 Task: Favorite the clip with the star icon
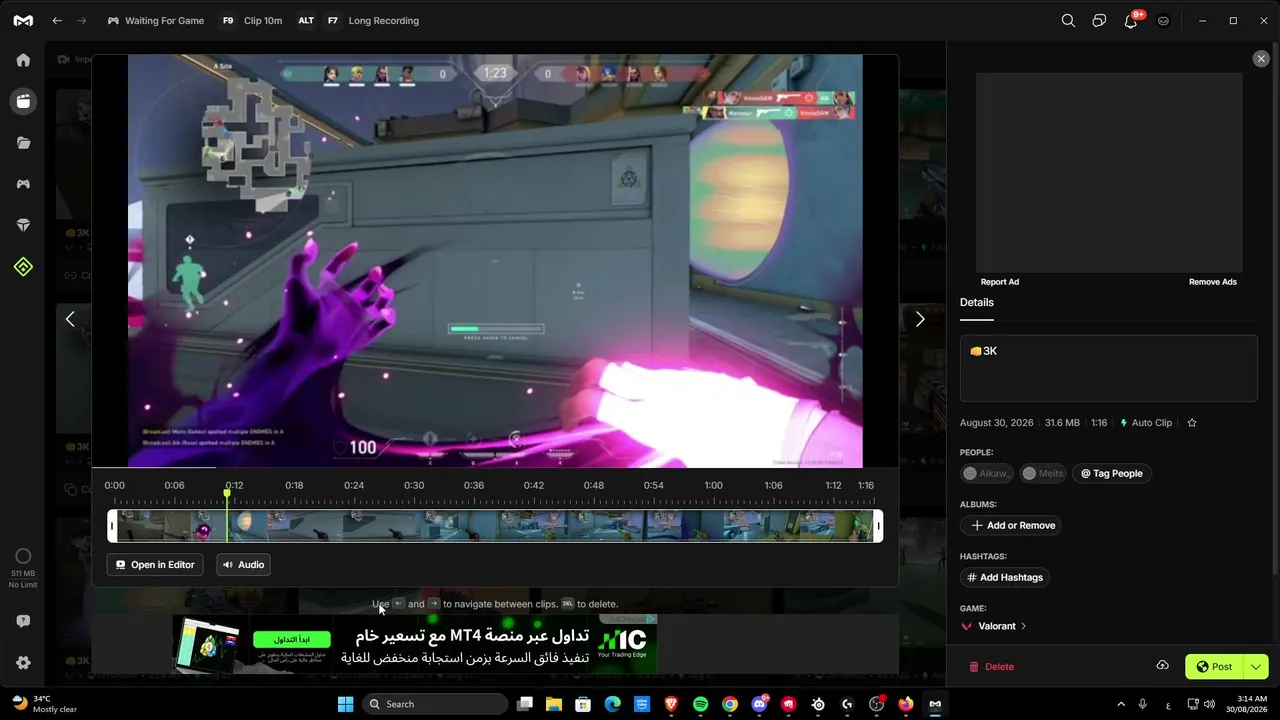[x=1192, y=423]
